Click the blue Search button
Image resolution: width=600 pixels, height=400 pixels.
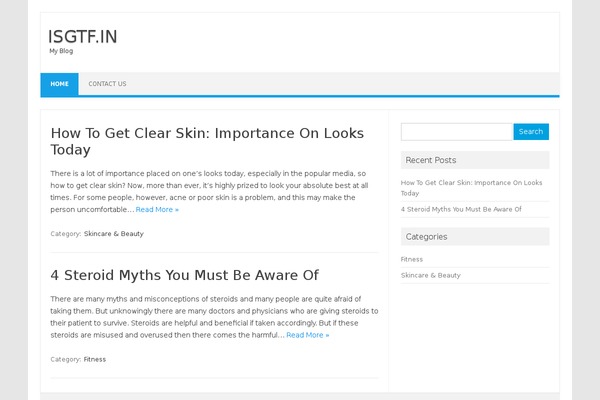tap(531, 132)
